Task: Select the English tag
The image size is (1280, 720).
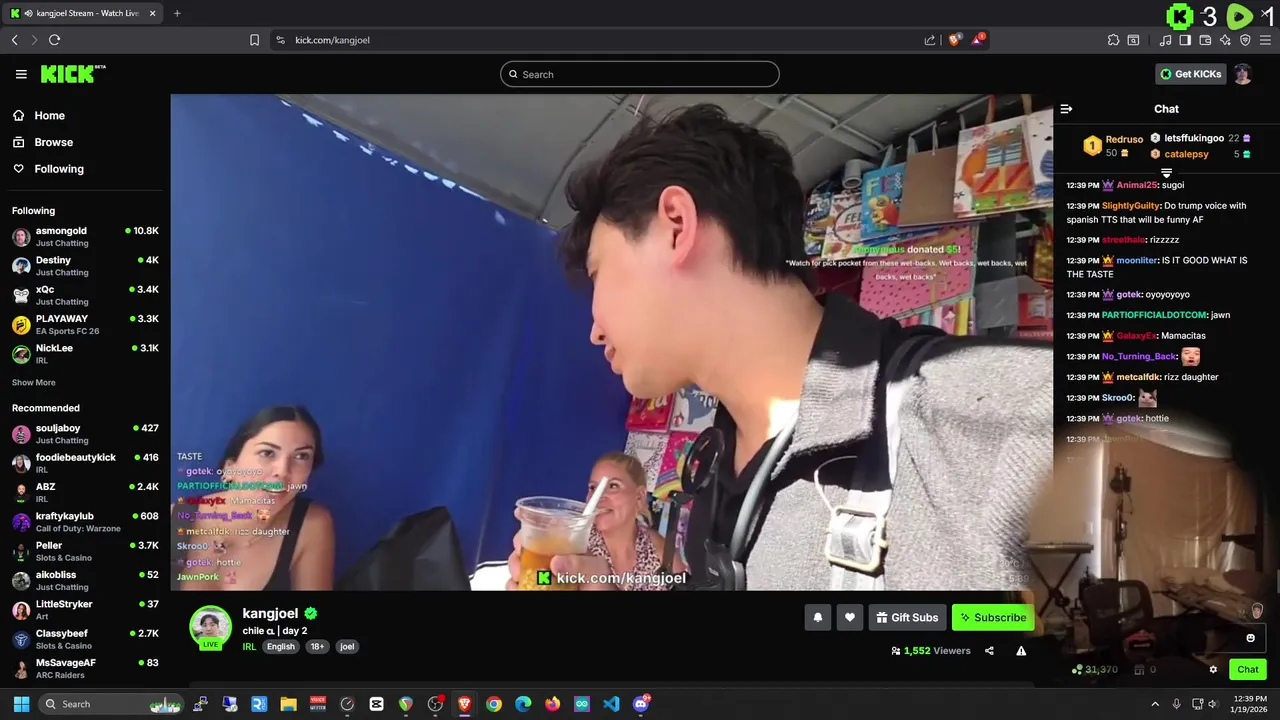Action: (281, 646)
